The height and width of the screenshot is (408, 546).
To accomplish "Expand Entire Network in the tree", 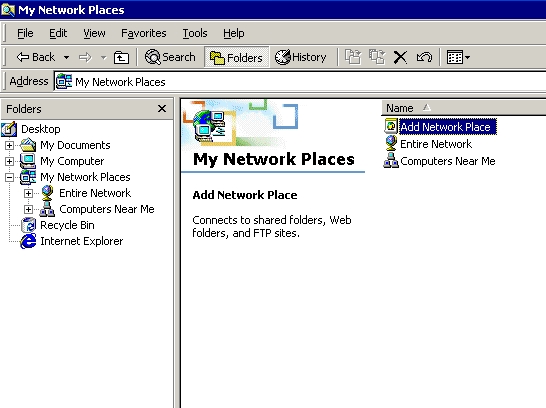I will tap(28, 193).
